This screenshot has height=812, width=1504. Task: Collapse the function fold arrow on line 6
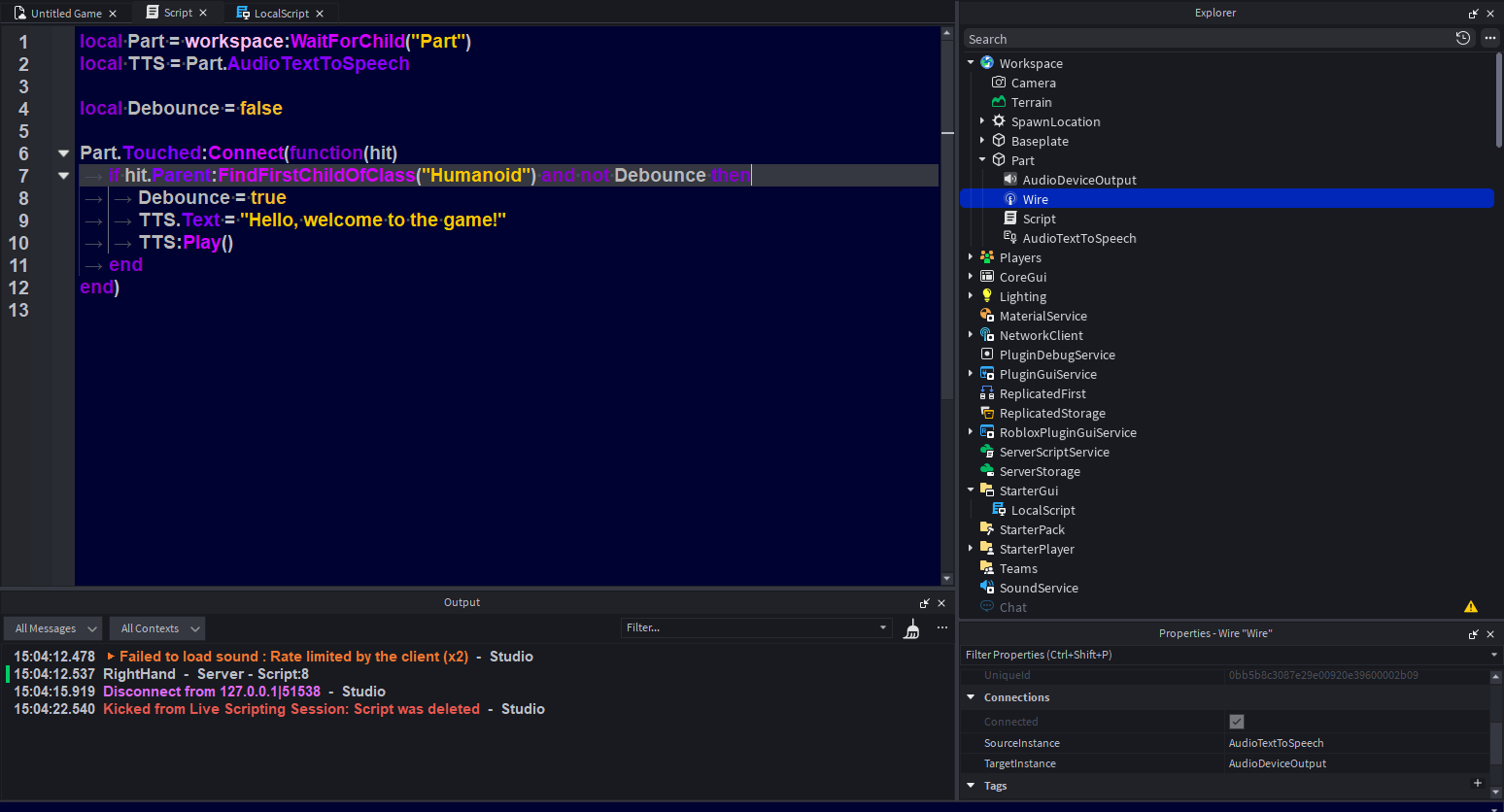pos(63,153)
